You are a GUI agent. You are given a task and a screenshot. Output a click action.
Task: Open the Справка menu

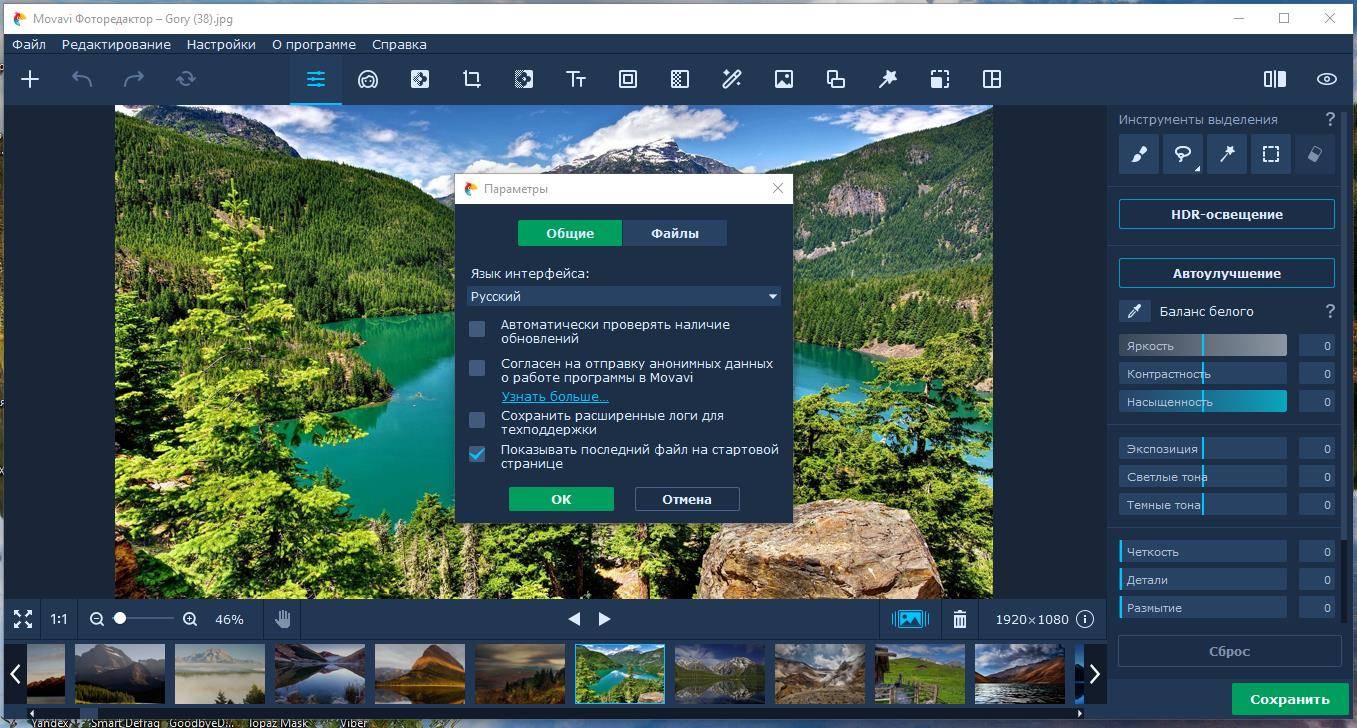399,44
